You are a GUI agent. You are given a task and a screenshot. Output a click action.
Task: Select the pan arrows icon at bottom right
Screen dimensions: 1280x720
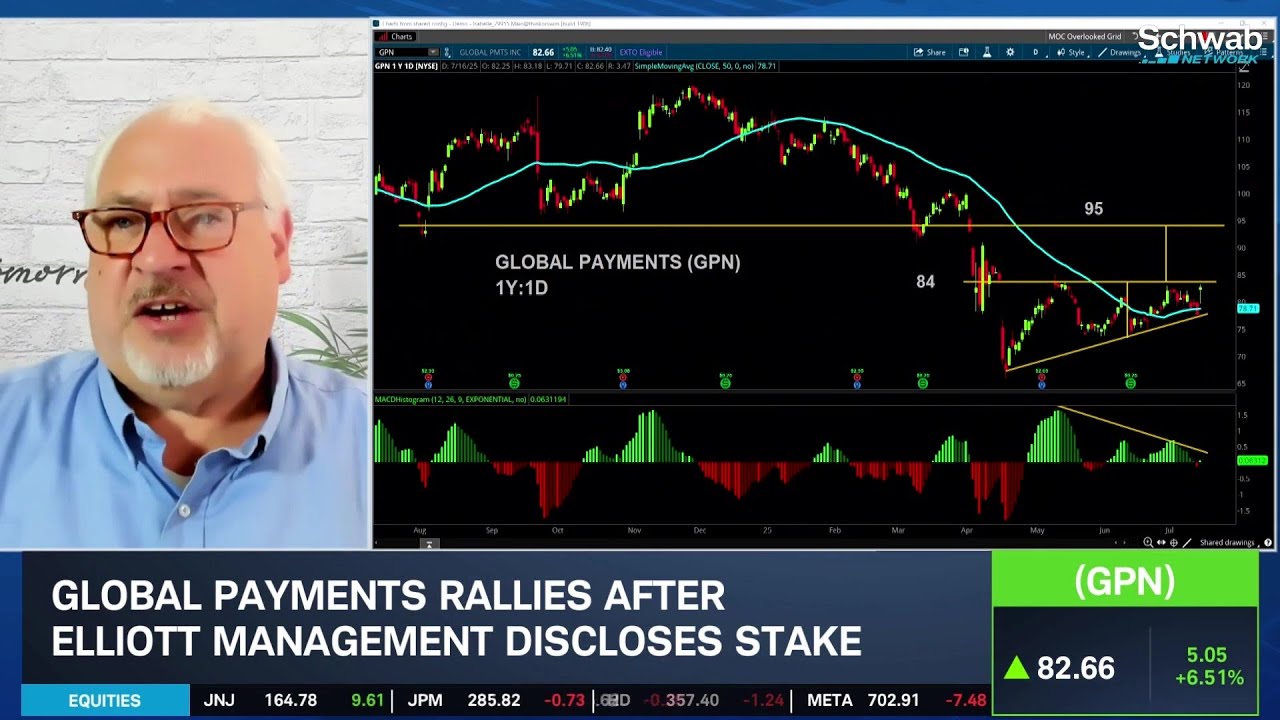coord(1161,542)
